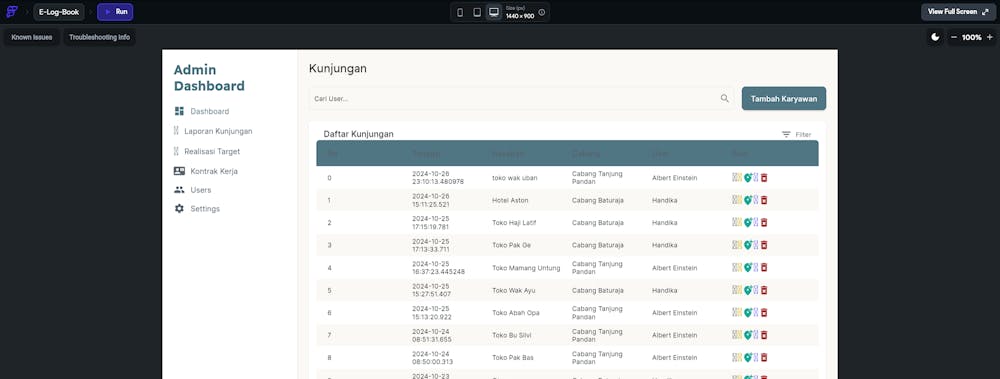Click the Daftar Kunjungan table title
1000x379 pixels.
pyautogui.click(x=358, y=134)
